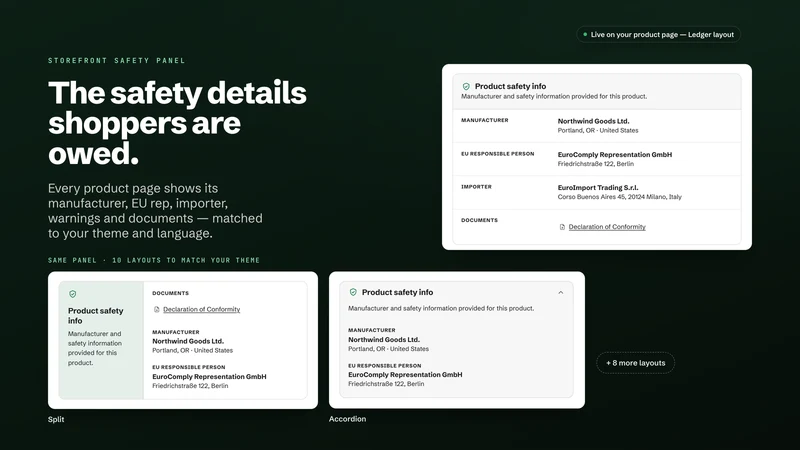The image size is (800, 450).
Task: Click green status dot in Live badge
Action: [585, 35]
